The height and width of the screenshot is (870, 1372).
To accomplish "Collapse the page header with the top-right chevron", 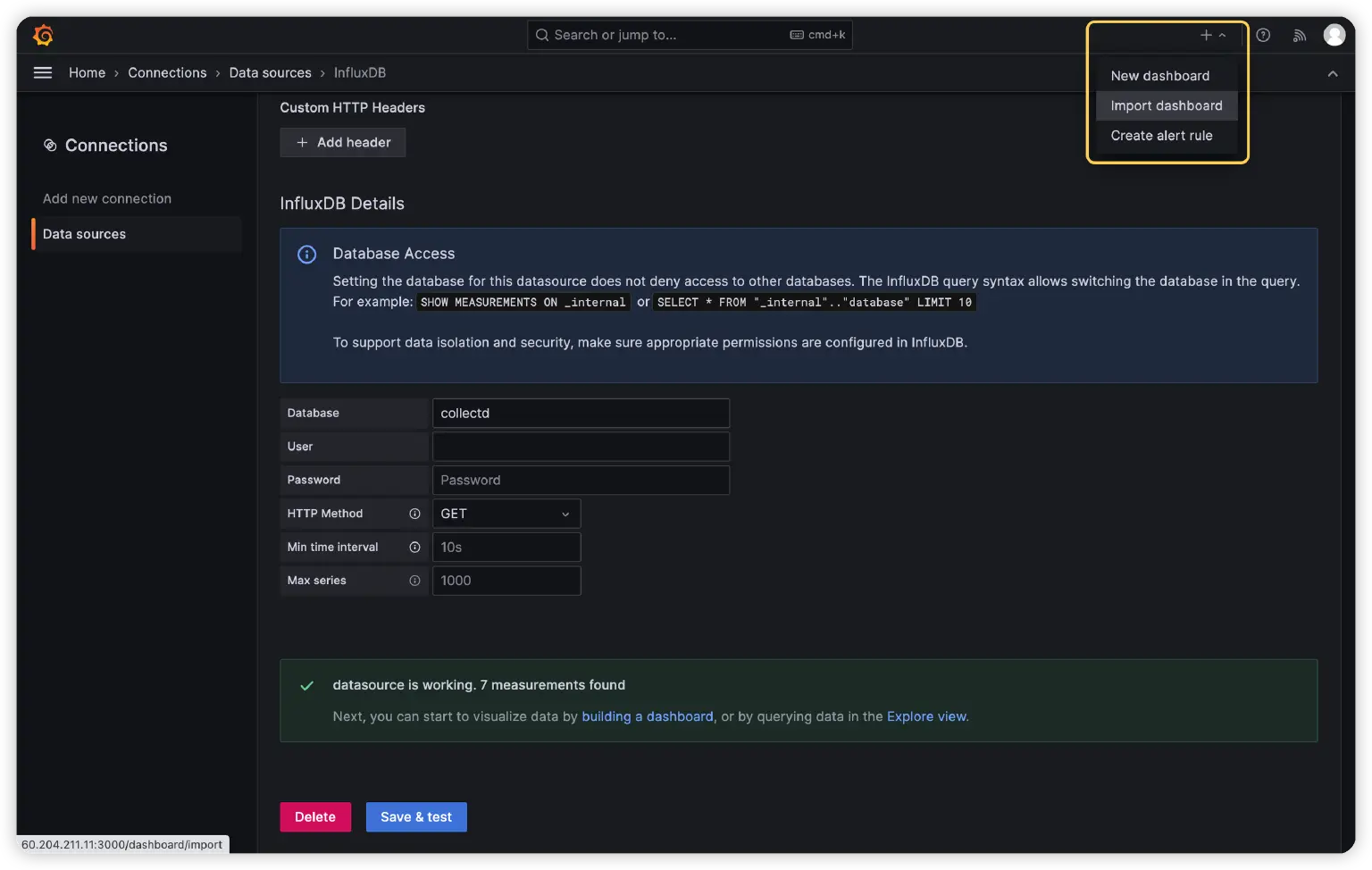I will (1333, 72).
